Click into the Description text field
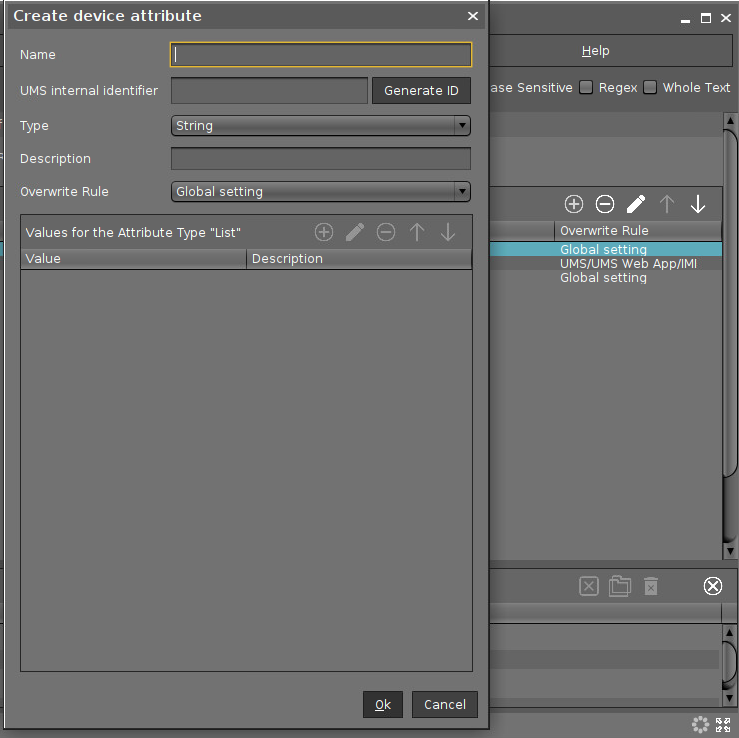739x738 pixels. (x=320, y=159)
